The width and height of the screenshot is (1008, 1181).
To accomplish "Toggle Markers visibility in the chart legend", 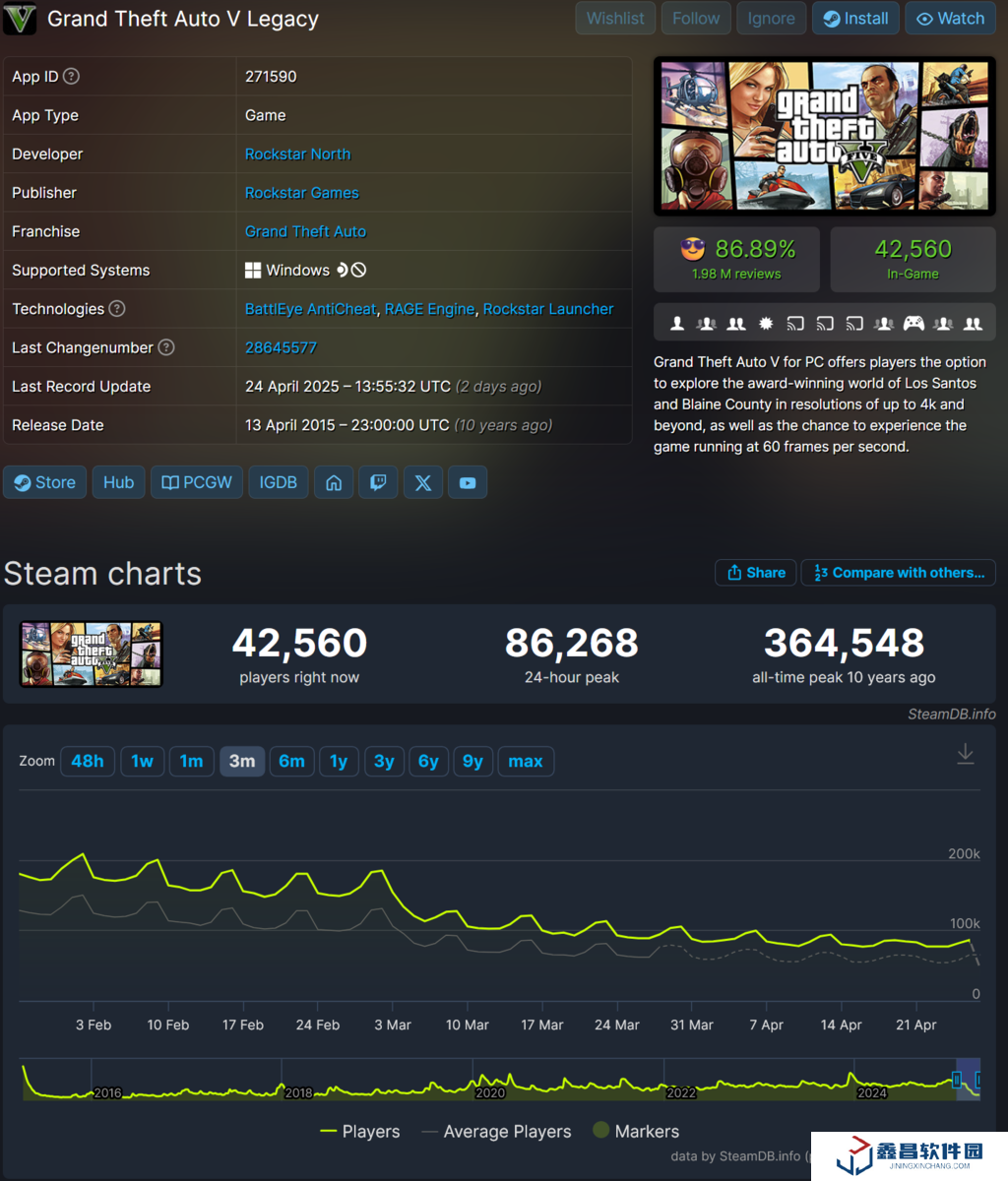I will tap(636, 1132).
